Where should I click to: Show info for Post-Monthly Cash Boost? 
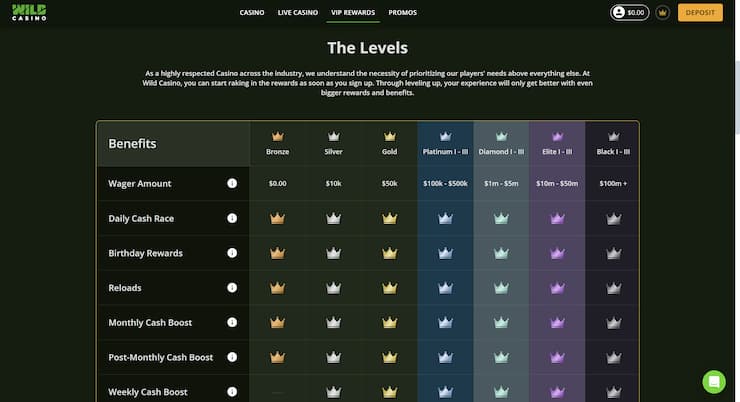232,357
